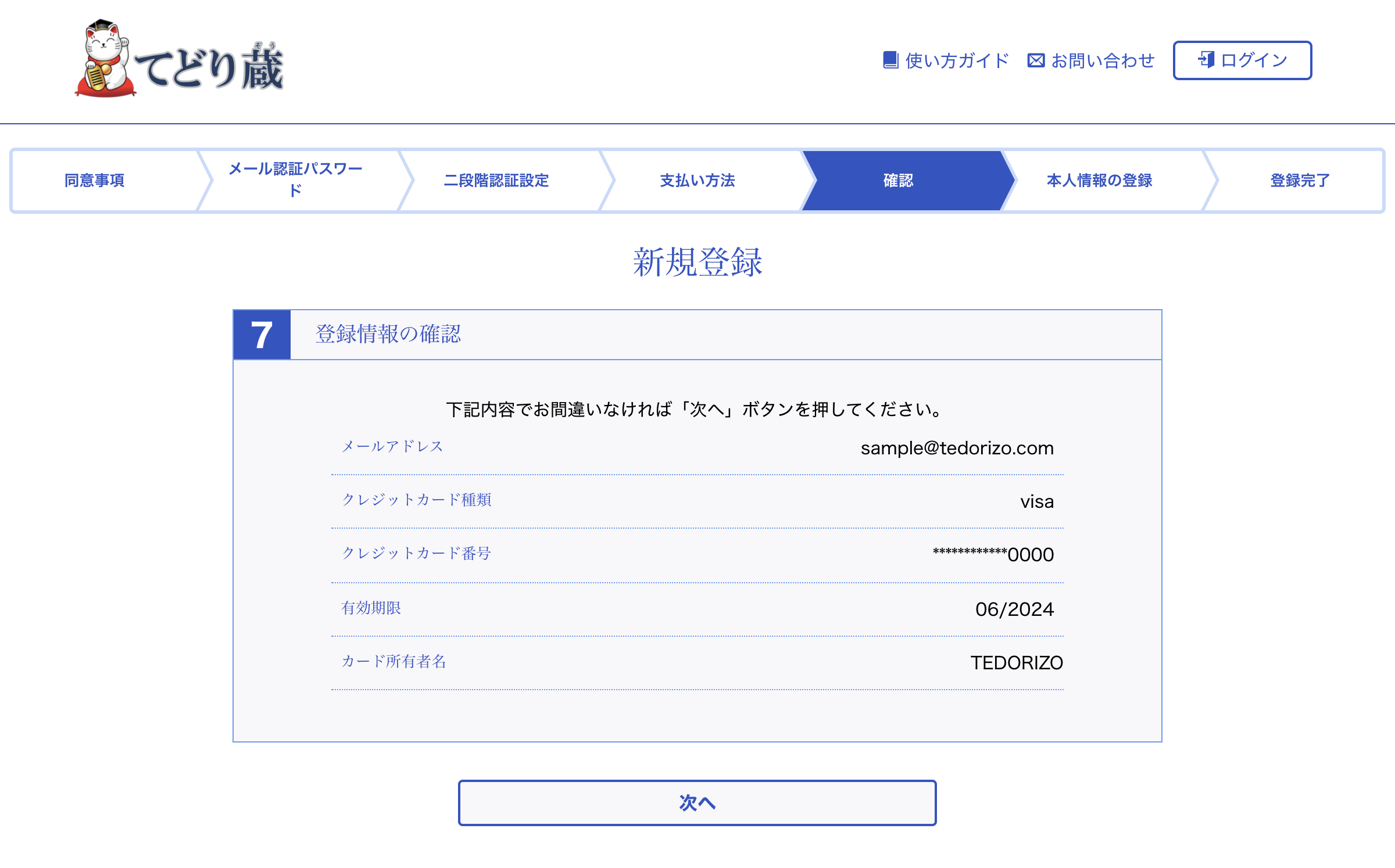Click the sample@tedorizo.com email value
The height and width of the screenshot is (868, 1395).
coord(957,448)
